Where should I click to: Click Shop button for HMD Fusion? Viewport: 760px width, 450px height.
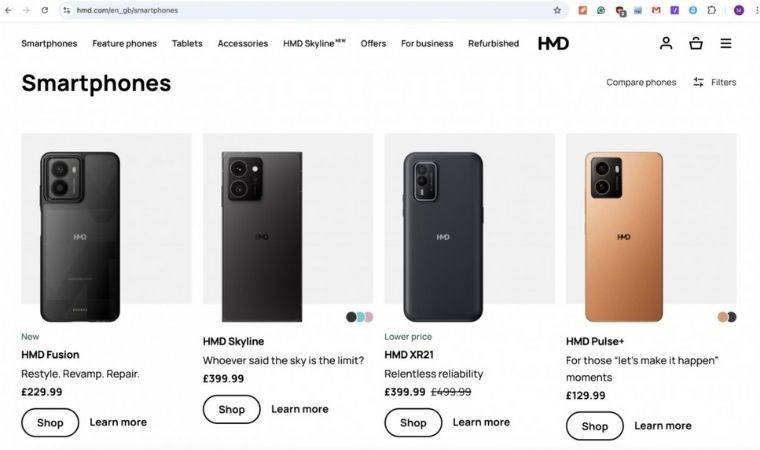(50, 422)
